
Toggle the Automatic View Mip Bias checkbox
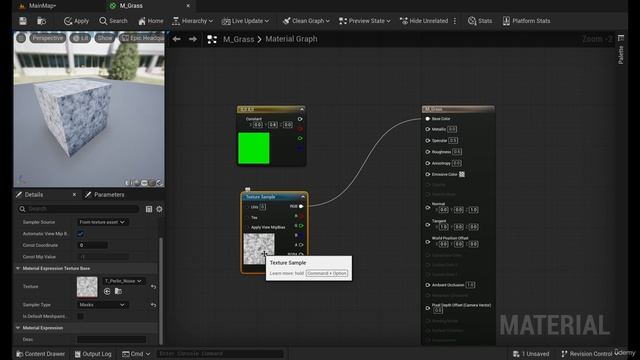click(x=80, y=233)
